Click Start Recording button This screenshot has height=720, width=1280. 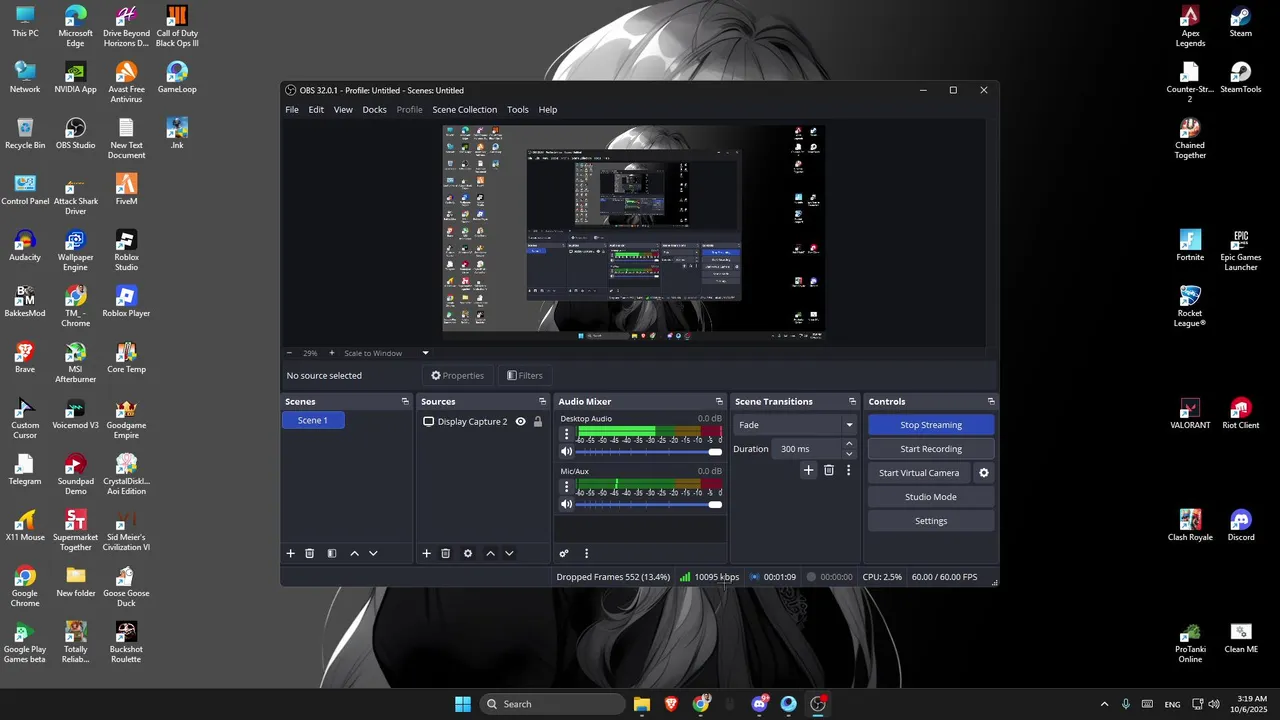931,449
